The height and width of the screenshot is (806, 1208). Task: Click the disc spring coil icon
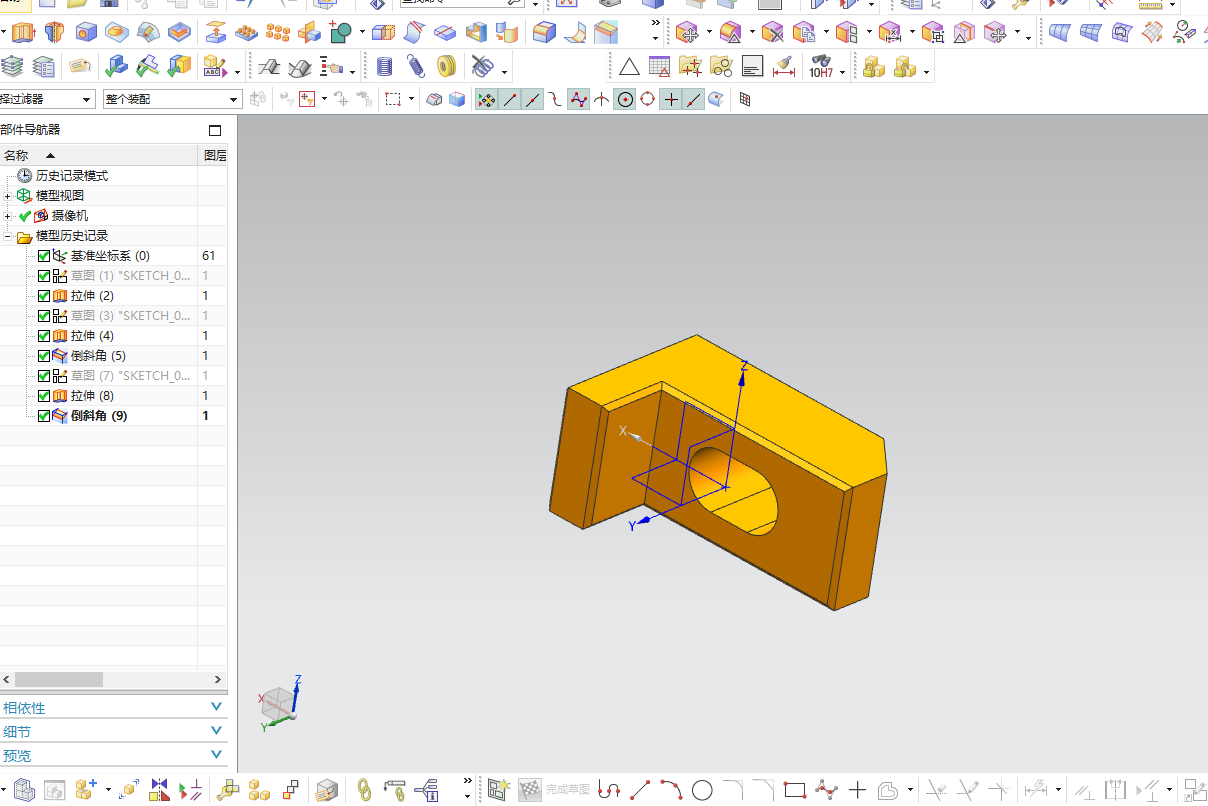click(x=447, y=67)
